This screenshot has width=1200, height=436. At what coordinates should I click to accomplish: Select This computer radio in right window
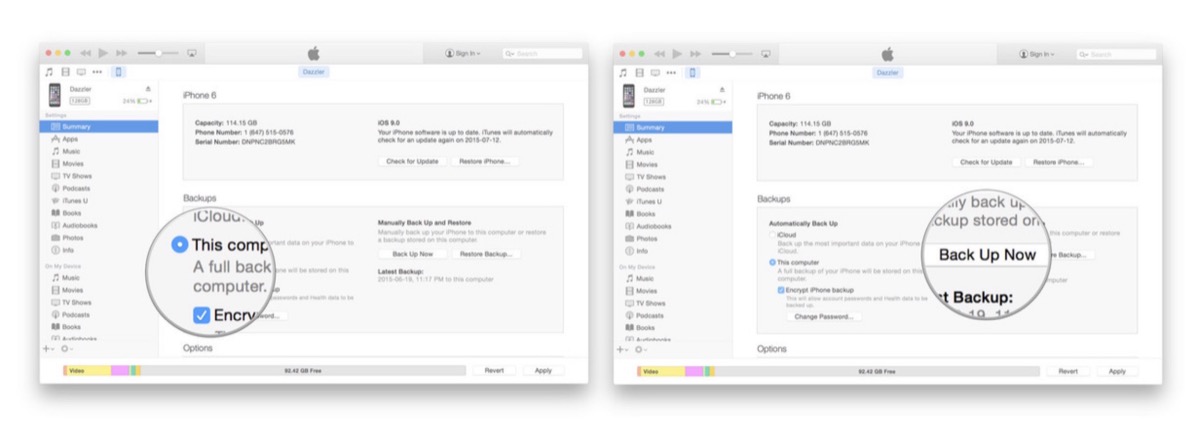772,262
